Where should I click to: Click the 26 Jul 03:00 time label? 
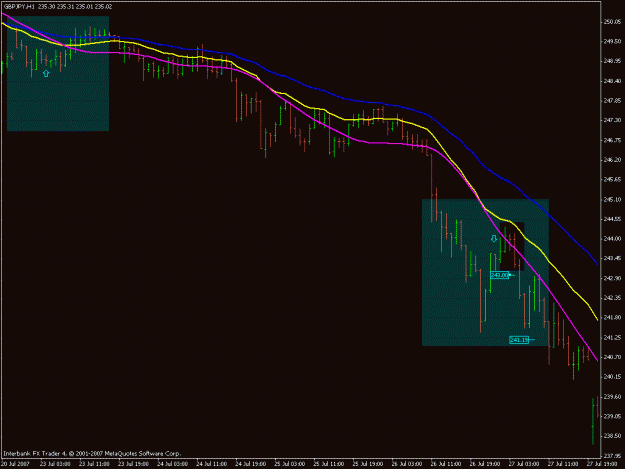click(x=407, y=464)
